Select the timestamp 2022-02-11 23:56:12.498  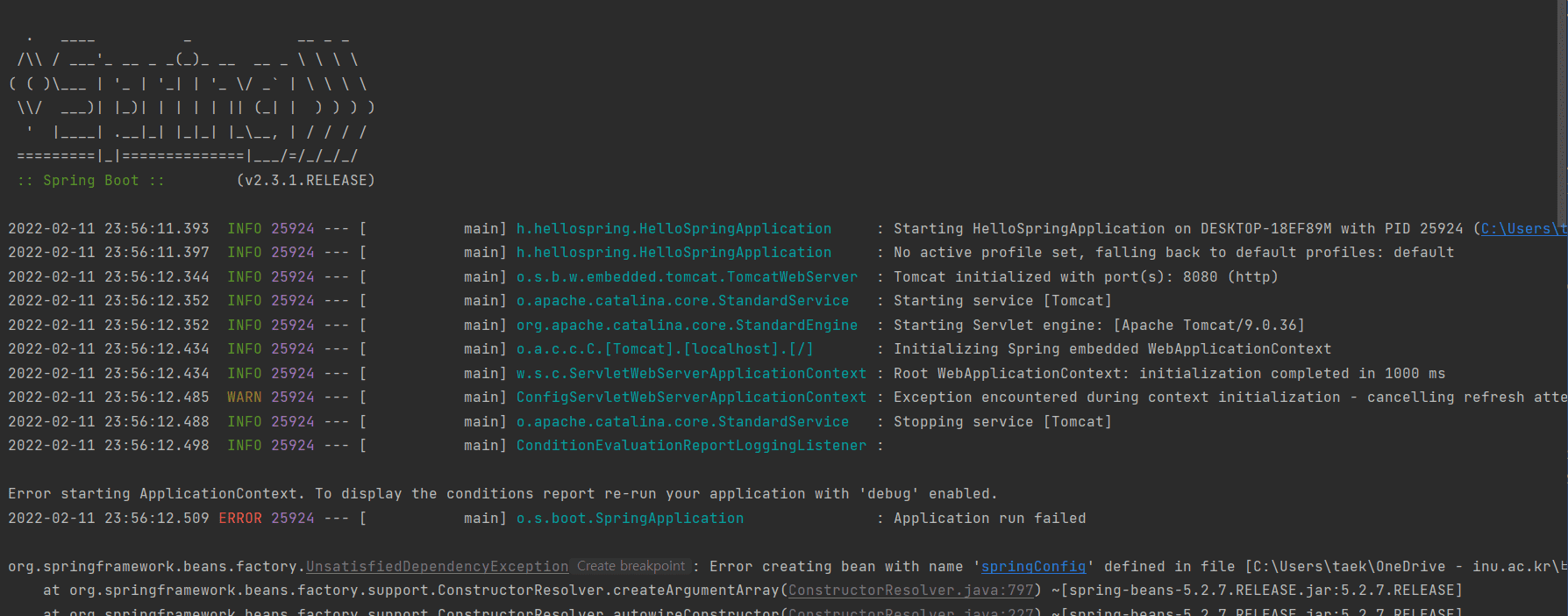pyautogui.click(x=109, y=446)
